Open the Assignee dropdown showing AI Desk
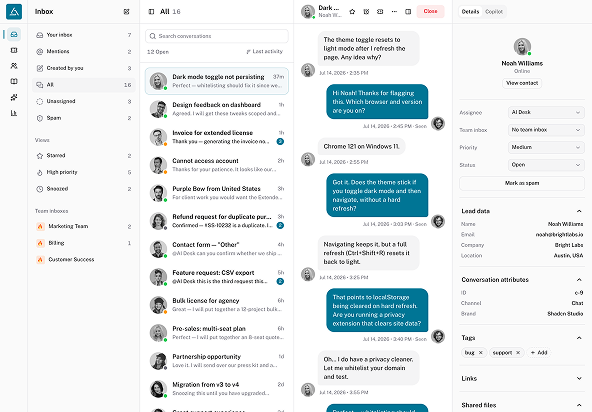The width and height of the screenshot is (592, 412). pyautogui.click(x=546, y=112)
